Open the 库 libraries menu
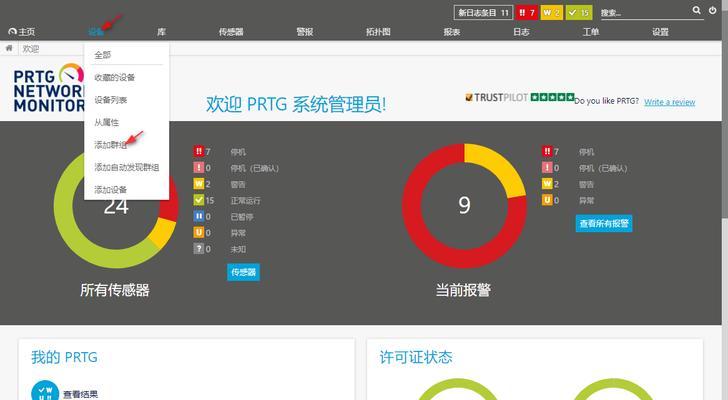Viewport: 728px width, 400px height. (161, 32)
